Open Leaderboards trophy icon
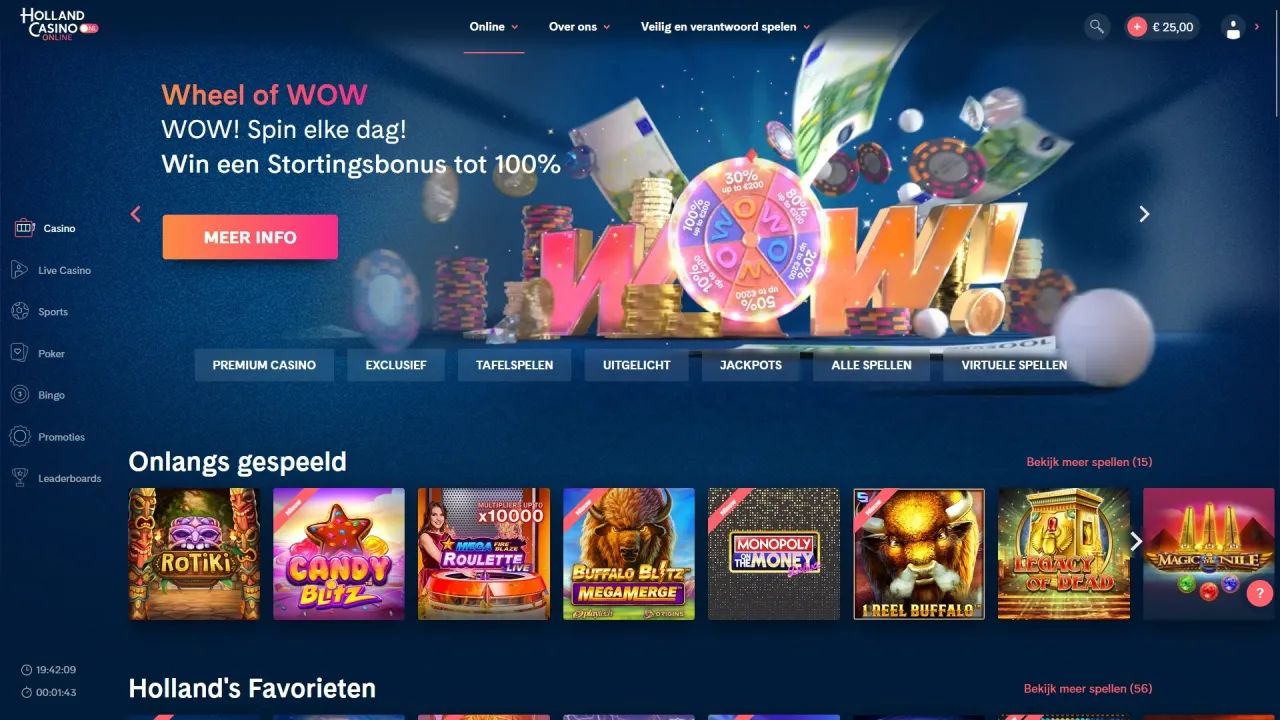The height and width of the screenshot is (720, 1280). pos(19,478)
